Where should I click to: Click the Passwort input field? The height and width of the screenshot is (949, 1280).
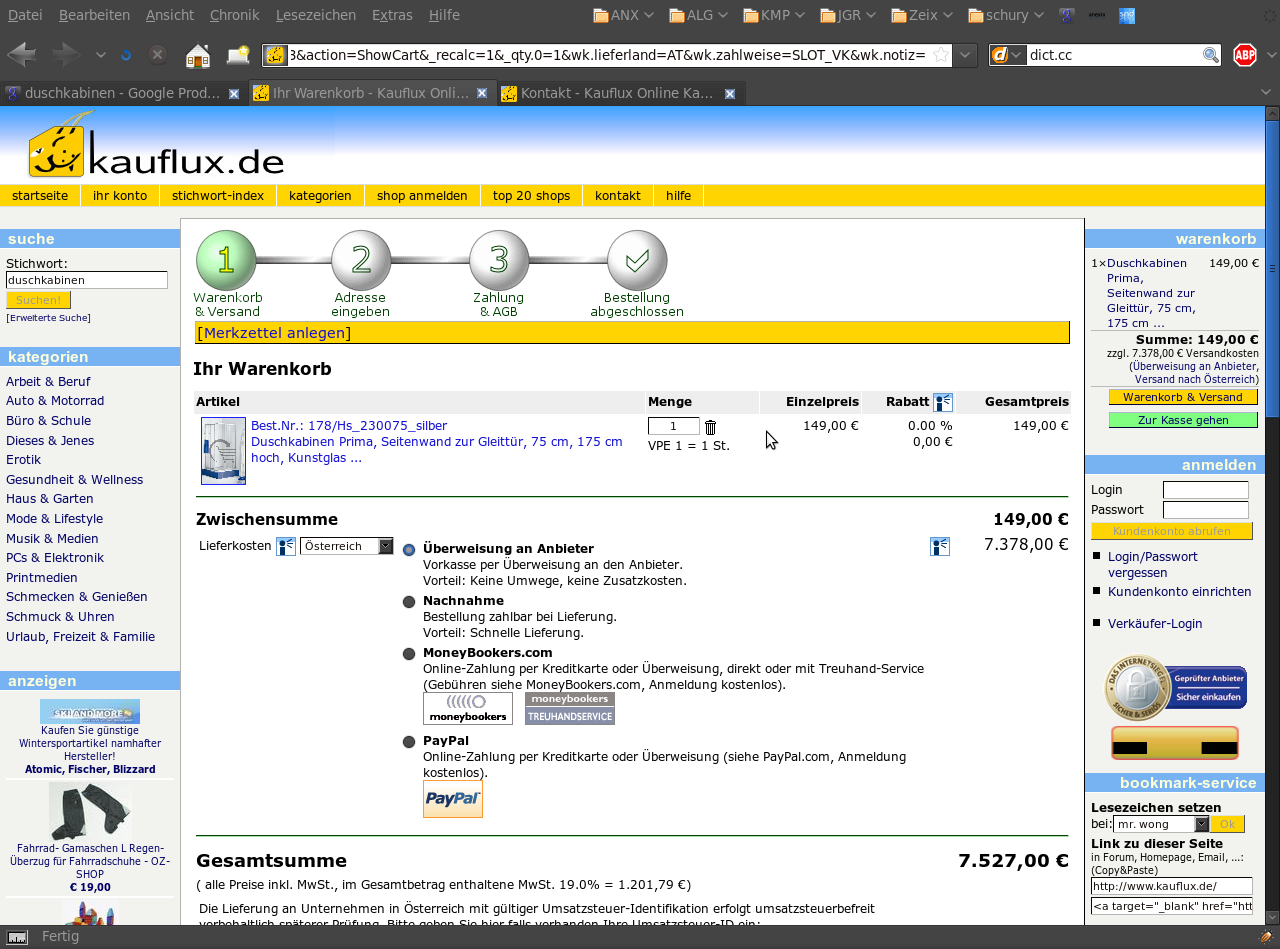click(1206, 510)
